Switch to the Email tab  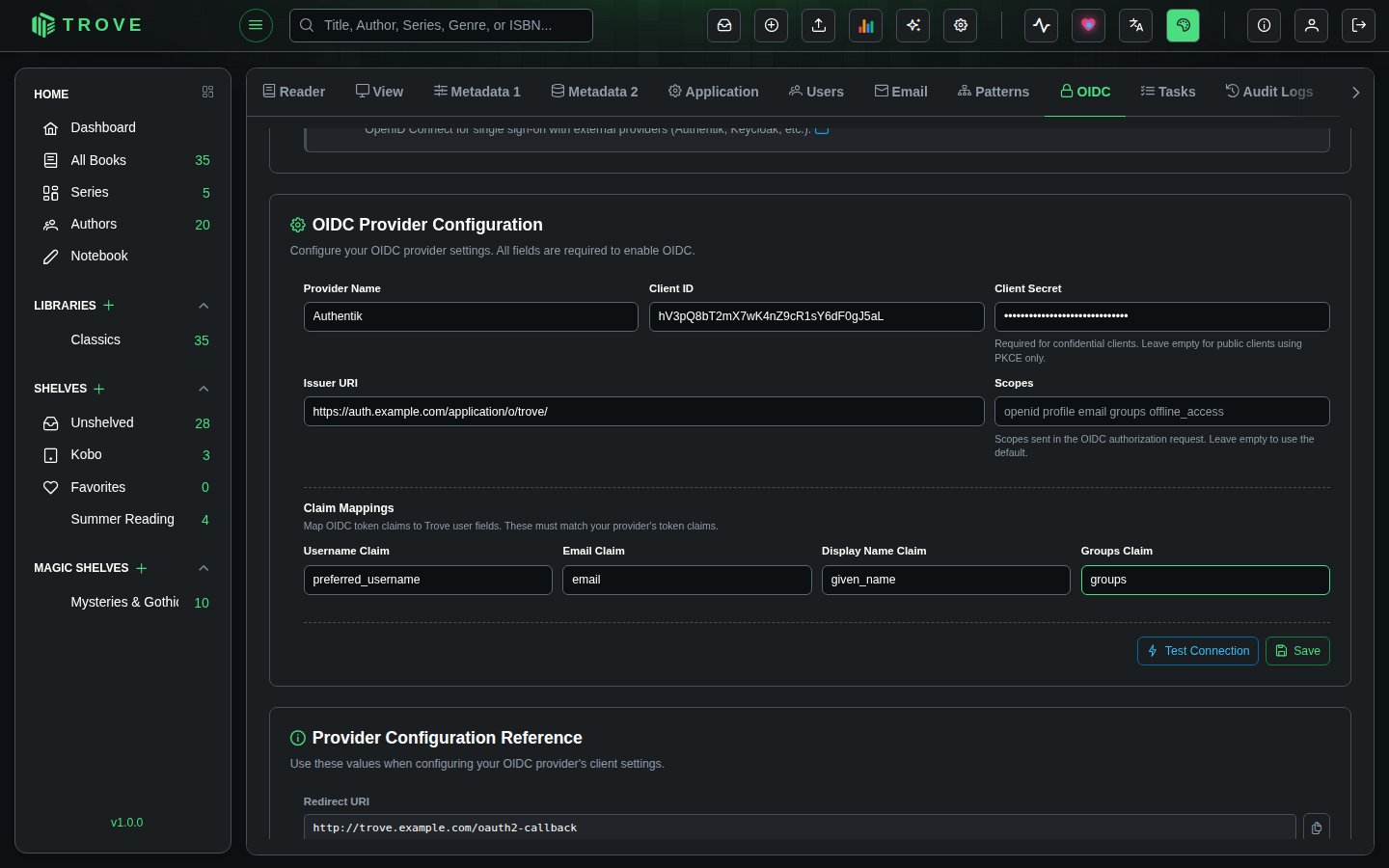click(901, 92)
